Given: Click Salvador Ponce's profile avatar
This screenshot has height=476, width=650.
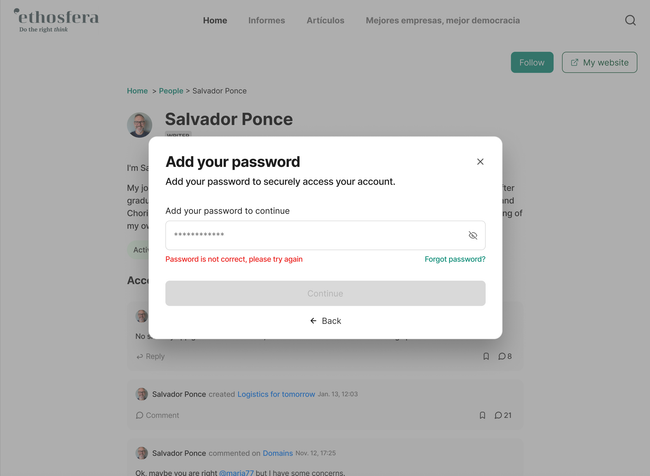Looking at the screenshot, I should (x=140, y=125).
